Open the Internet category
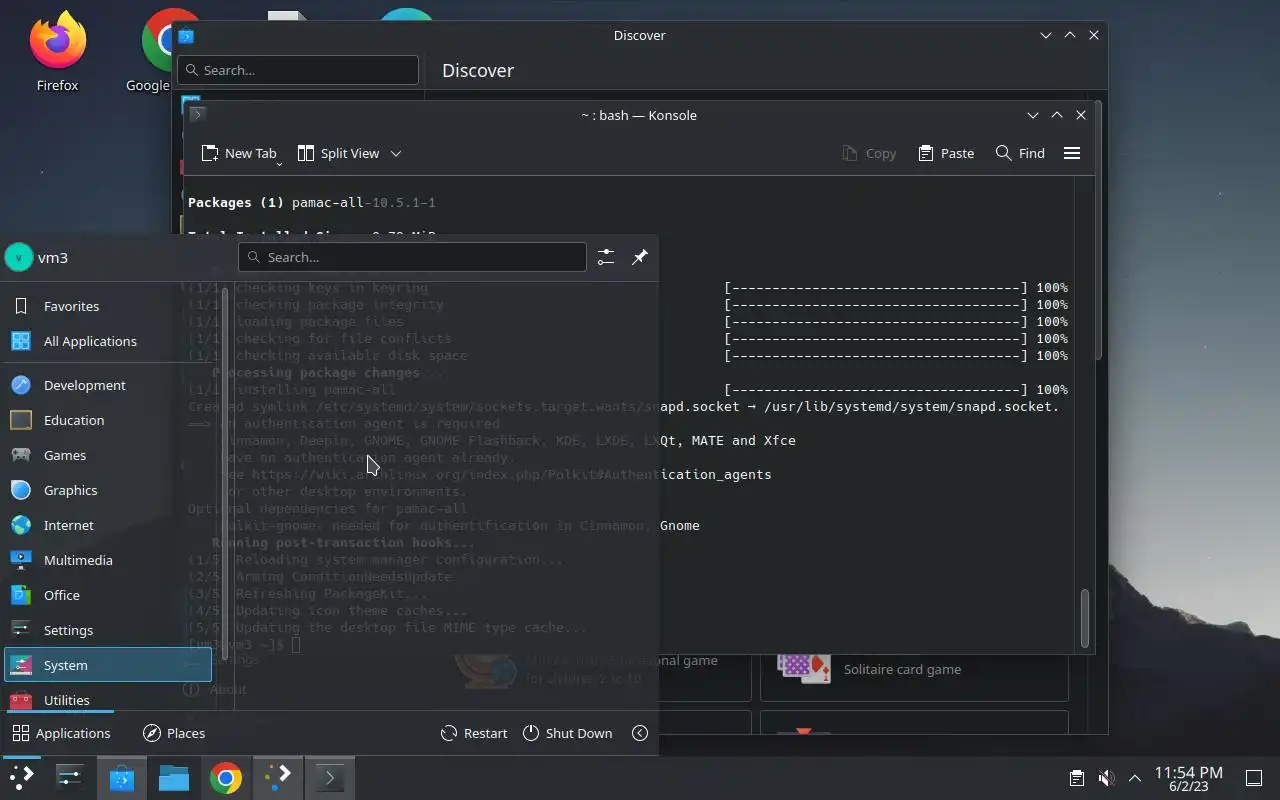1280x800 pixels. point(108,525)
